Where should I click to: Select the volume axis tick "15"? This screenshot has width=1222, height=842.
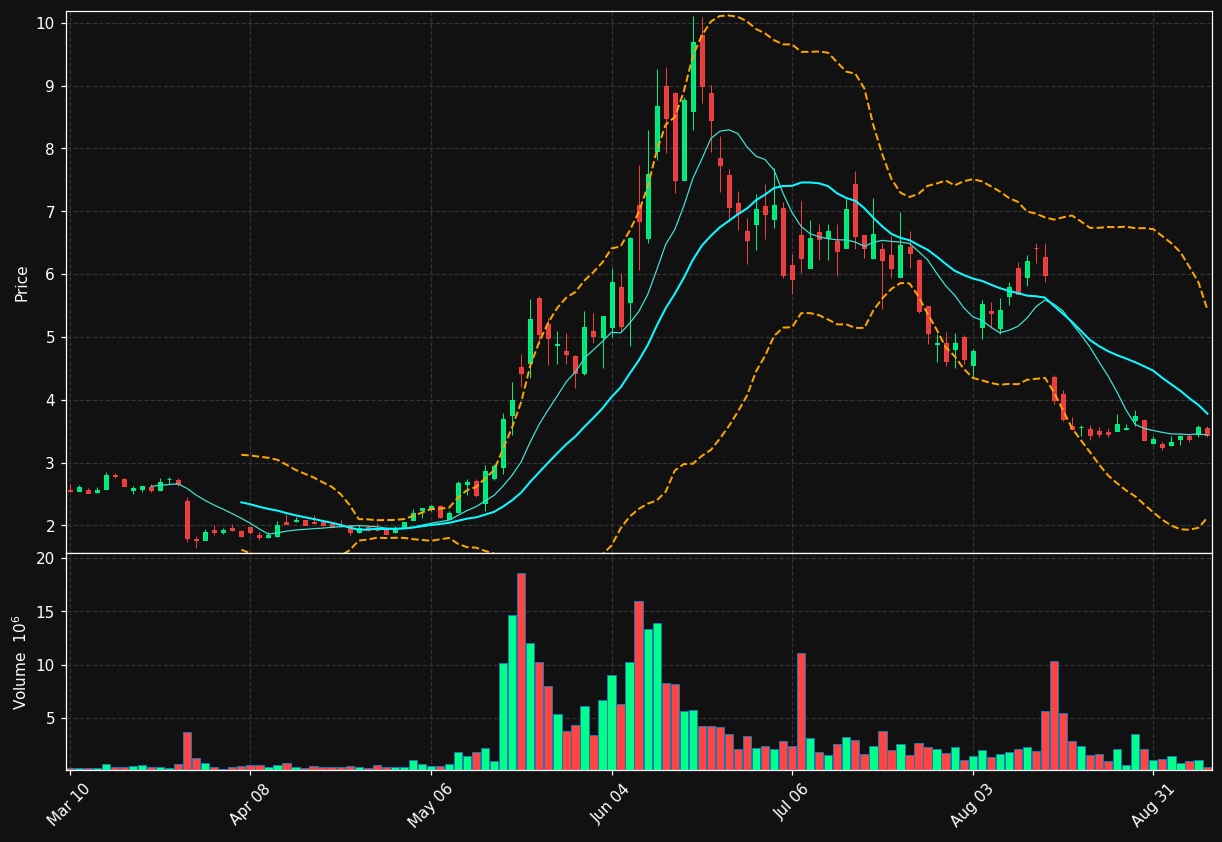(45, 612)
